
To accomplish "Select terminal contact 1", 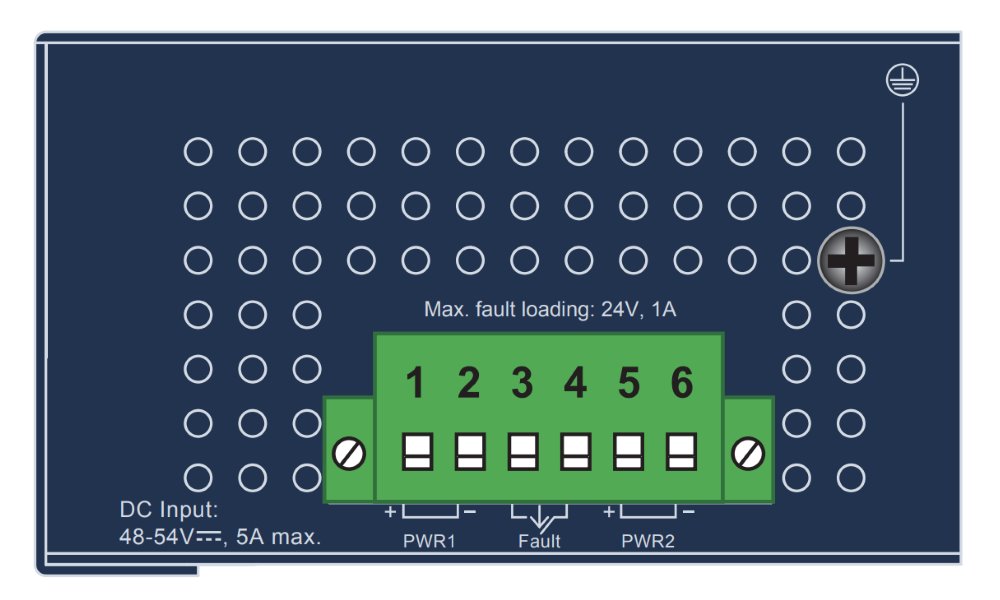I will pyautogui.click(x=418, y=450).
